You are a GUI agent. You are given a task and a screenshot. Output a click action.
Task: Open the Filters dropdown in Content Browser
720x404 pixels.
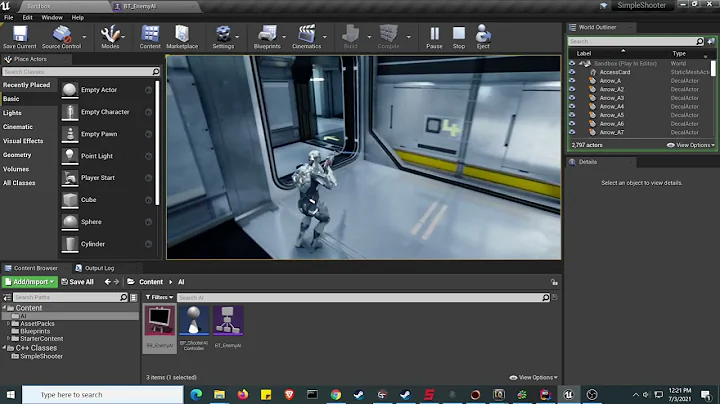pos(159,297)
